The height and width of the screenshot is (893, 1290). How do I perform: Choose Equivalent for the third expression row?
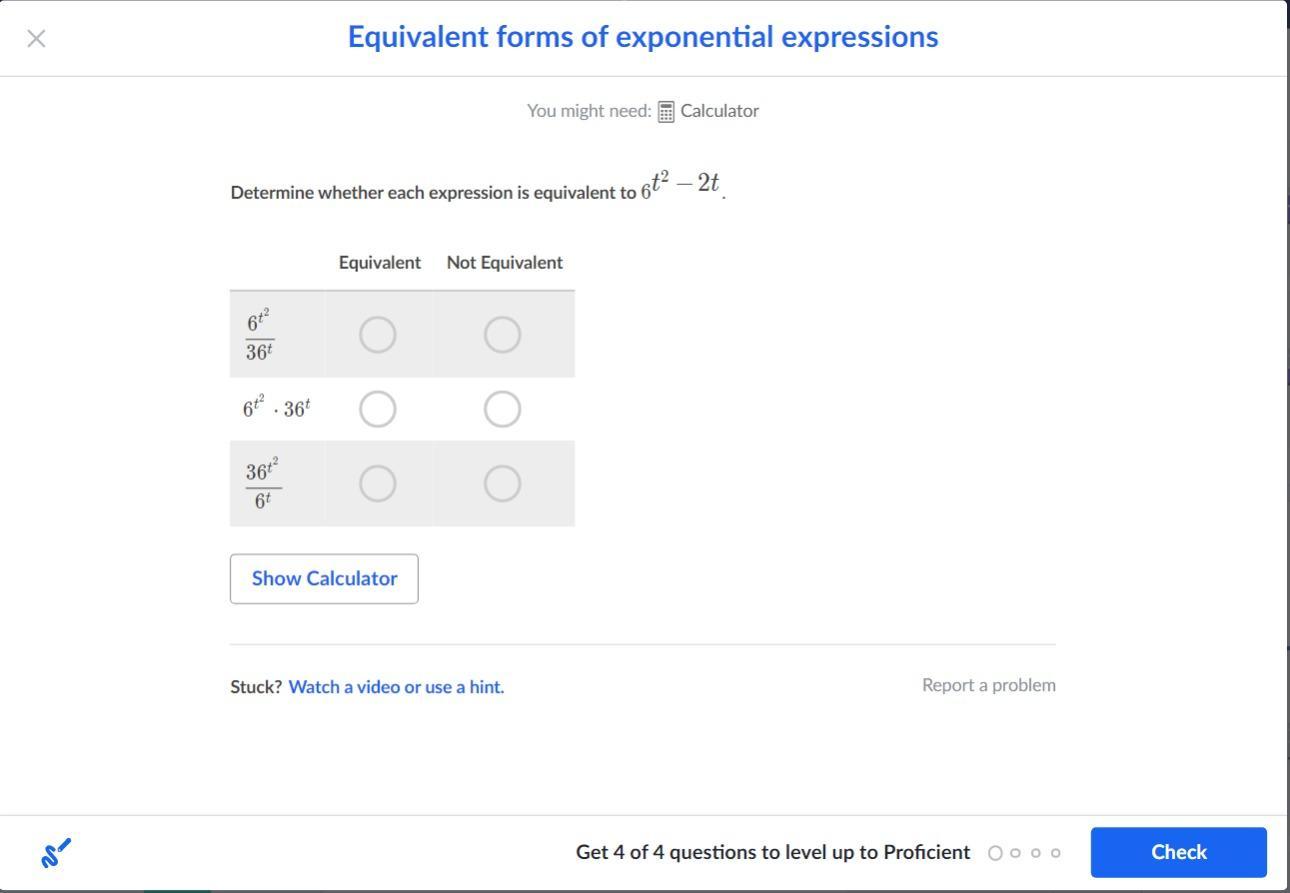pyautogui.click(x=377, y=484)
